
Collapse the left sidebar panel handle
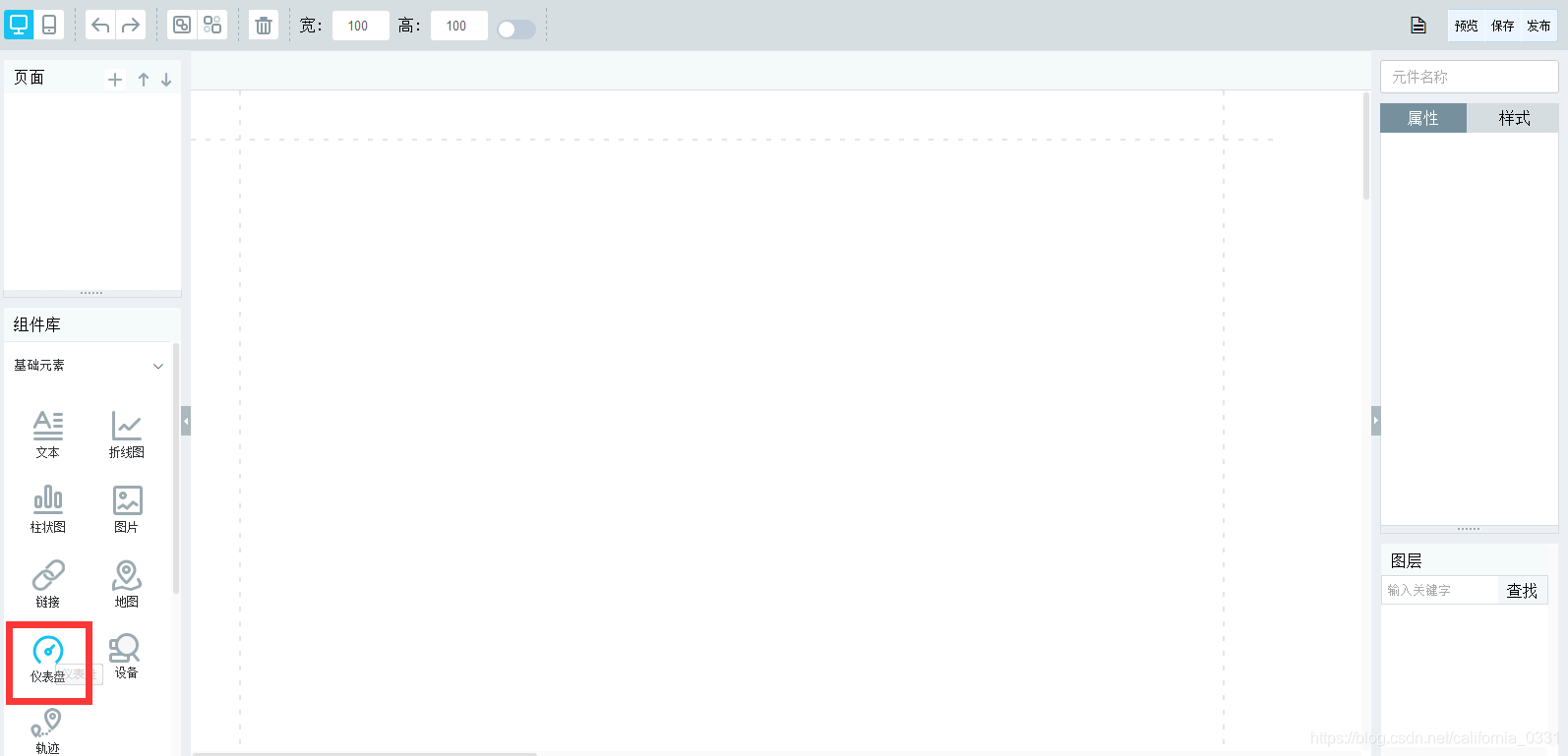[x=186, y=421]
